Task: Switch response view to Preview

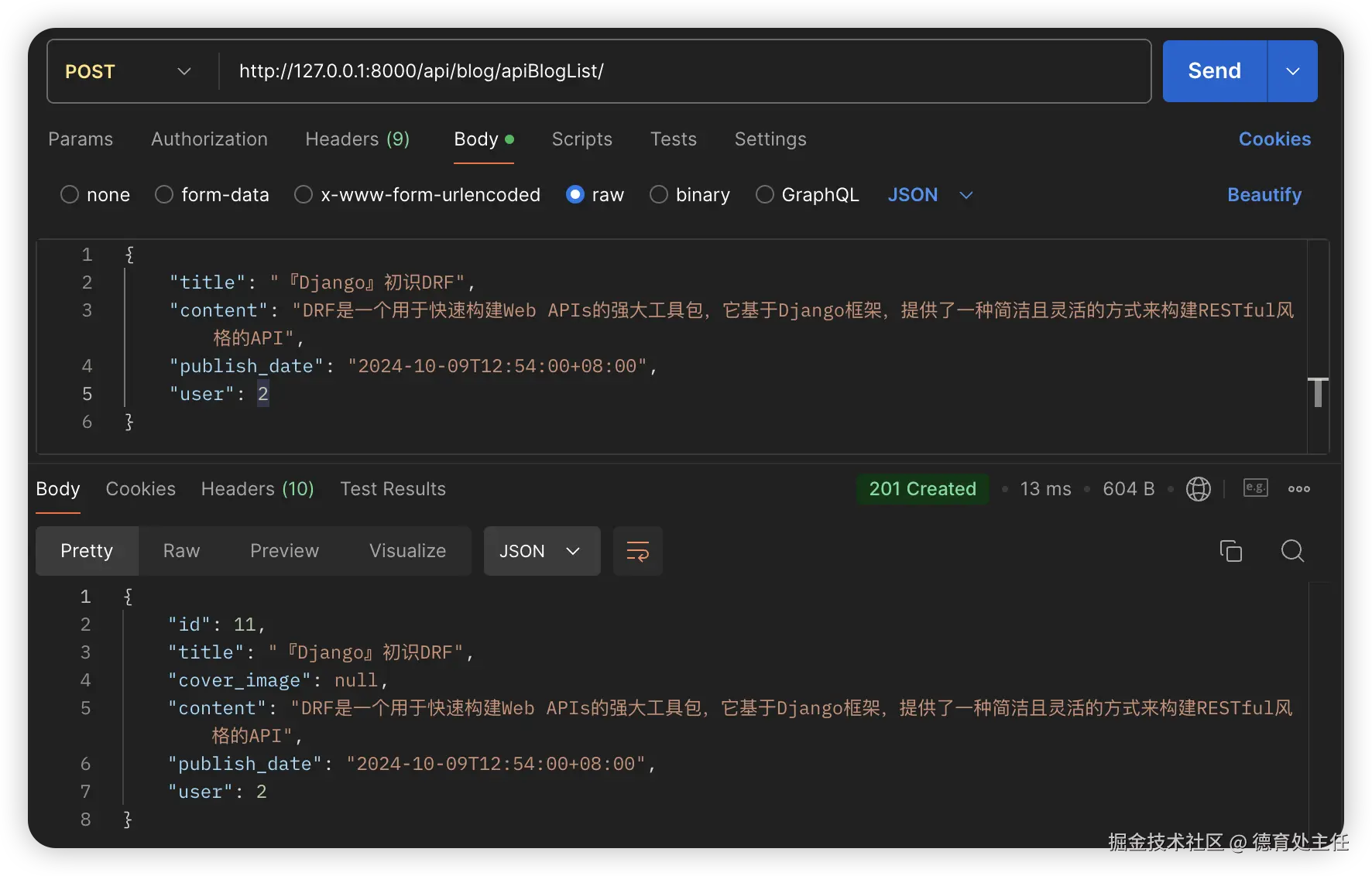Action: click(x=285, y=551)
